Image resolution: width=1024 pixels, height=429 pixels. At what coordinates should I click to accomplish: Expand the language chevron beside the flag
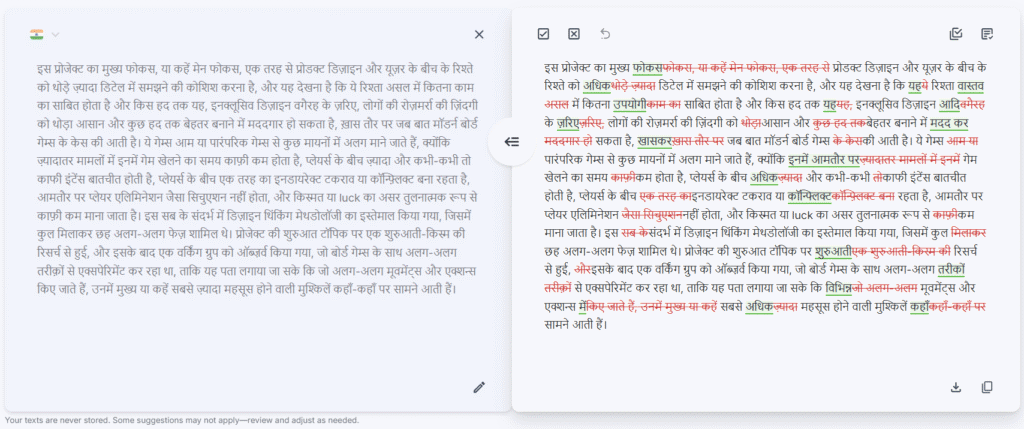(x=55, y=35)
